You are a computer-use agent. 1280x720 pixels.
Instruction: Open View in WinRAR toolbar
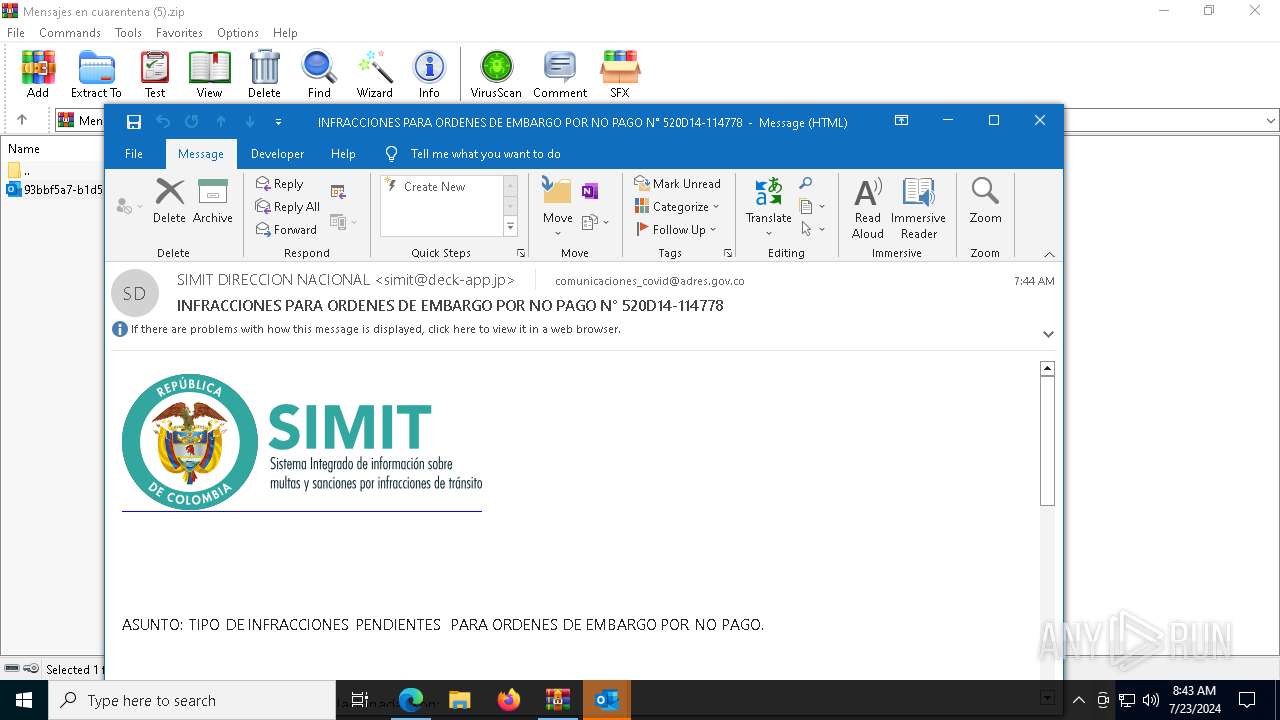(x=209, y=74)
